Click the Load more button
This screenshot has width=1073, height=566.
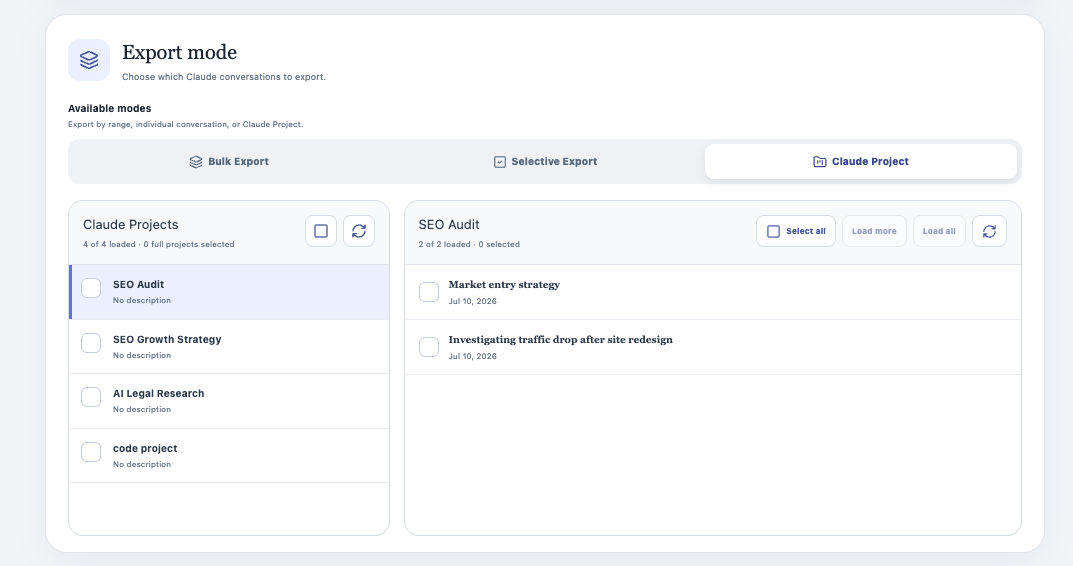[874, 231]
